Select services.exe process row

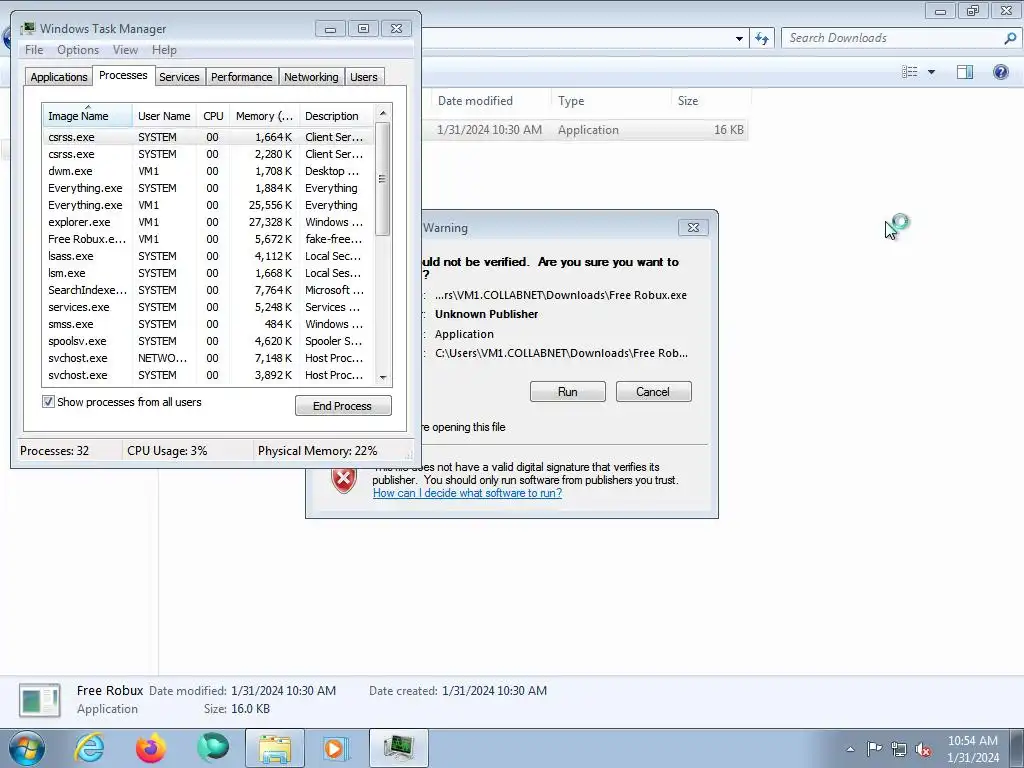coord(208,307)
